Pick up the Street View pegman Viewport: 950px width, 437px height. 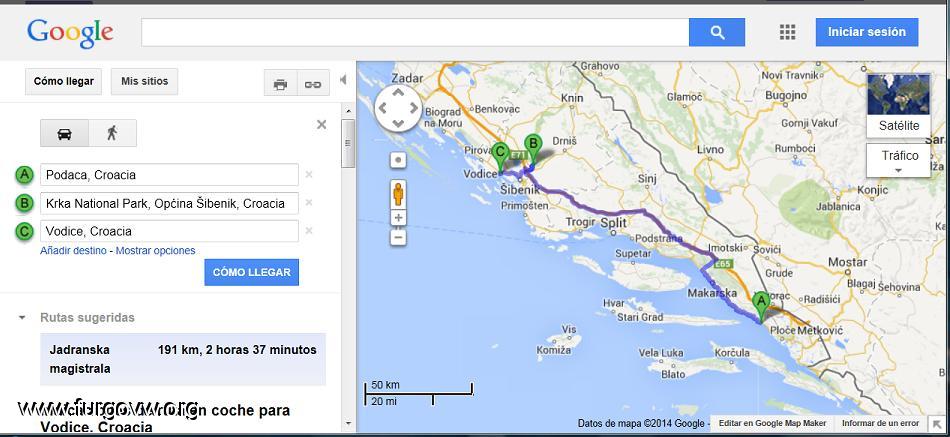coord(398,194)
